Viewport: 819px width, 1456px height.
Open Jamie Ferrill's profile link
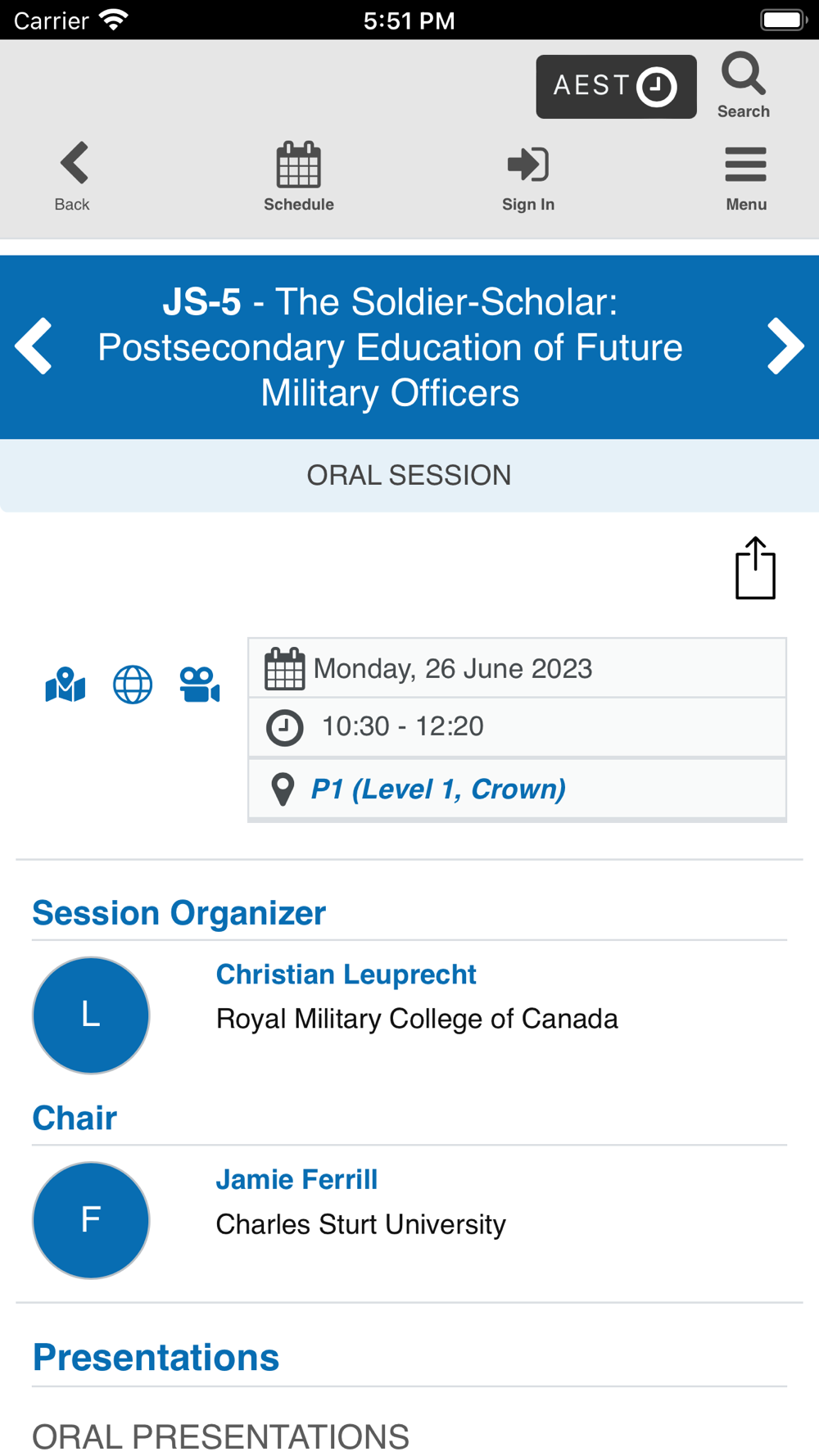point(296,1179)
